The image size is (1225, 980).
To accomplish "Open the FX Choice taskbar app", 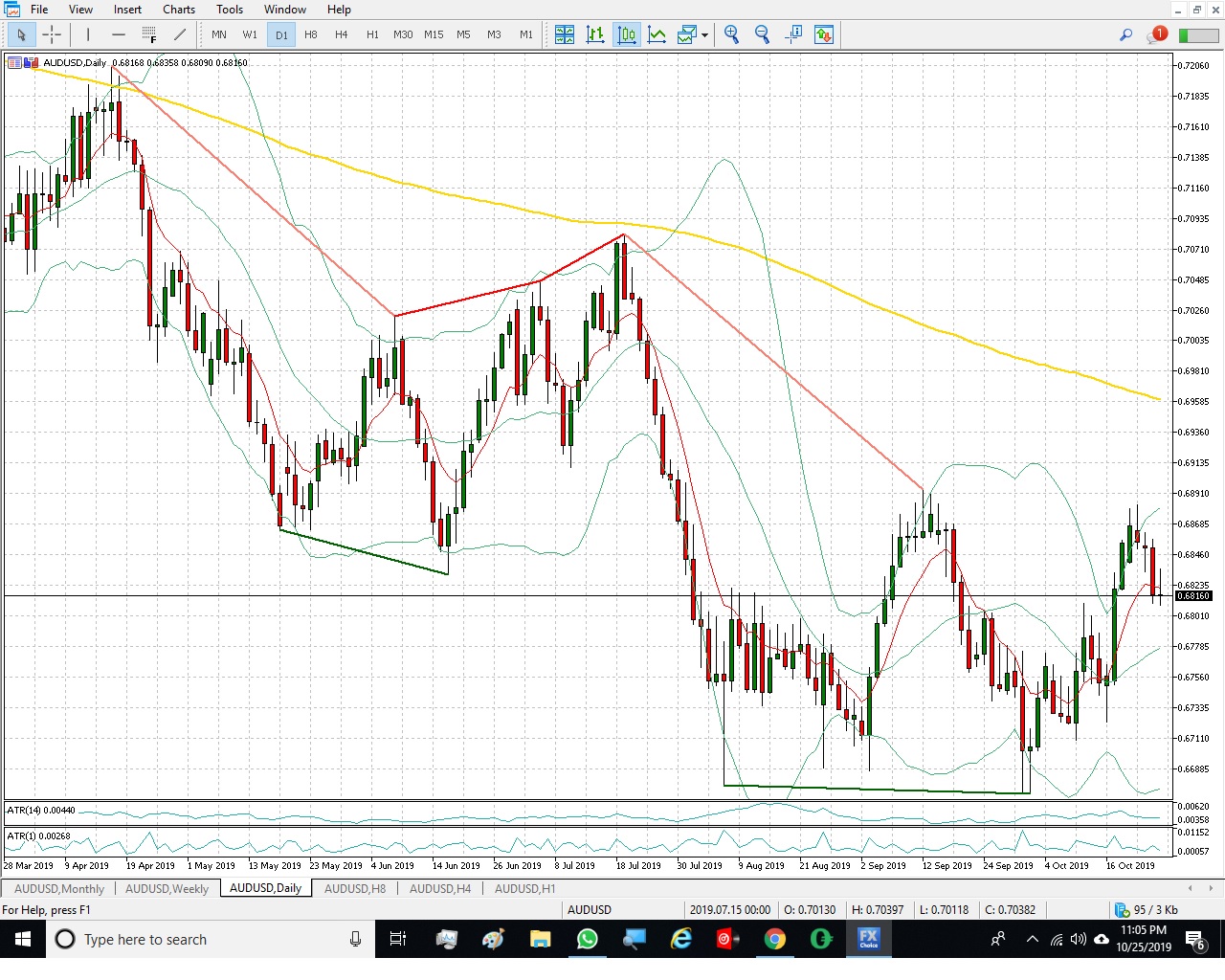I will click(868, 939).
